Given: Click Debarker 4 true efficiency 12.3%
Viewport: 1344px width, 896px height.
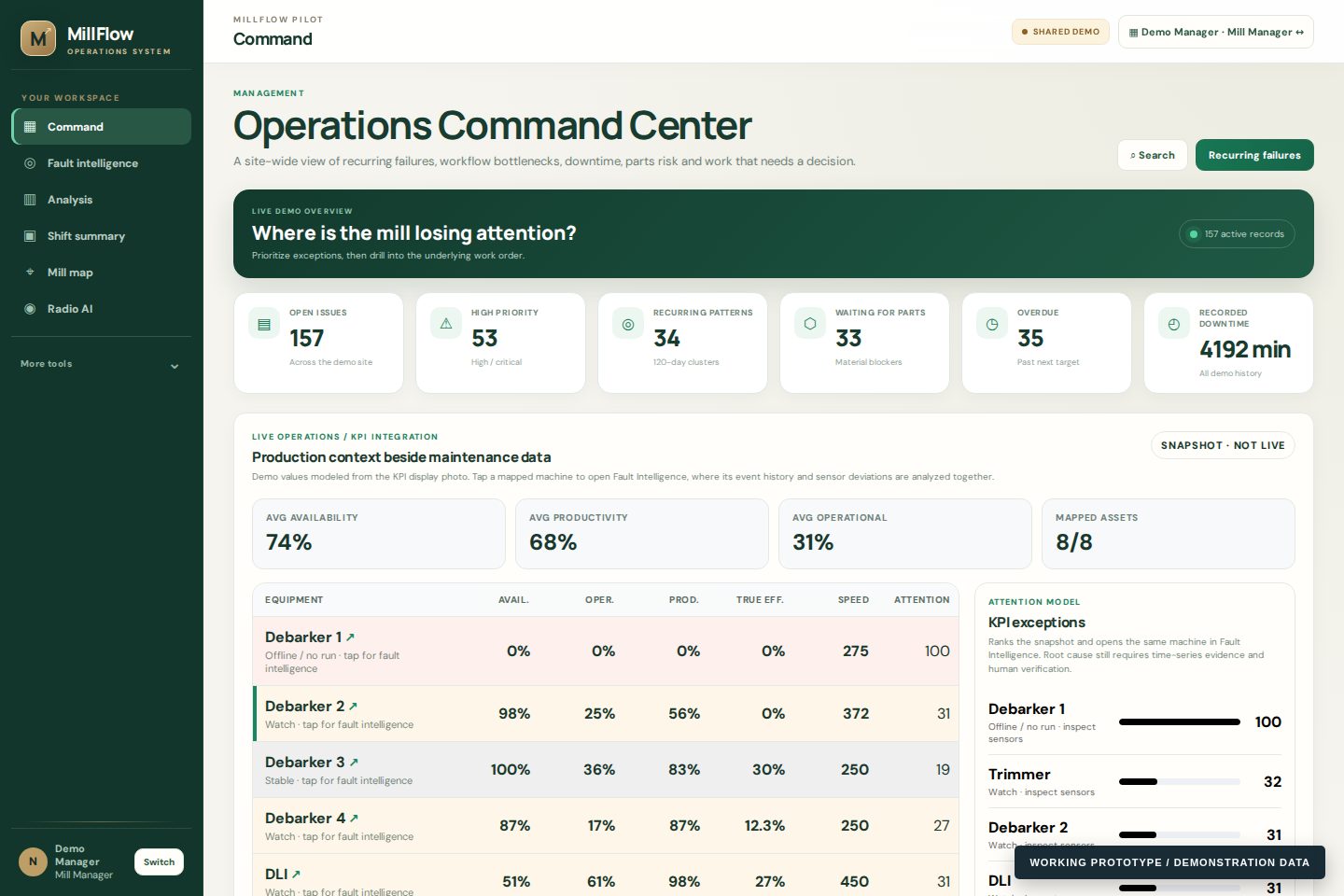Looking at the screenshot, I should (764, 826).
